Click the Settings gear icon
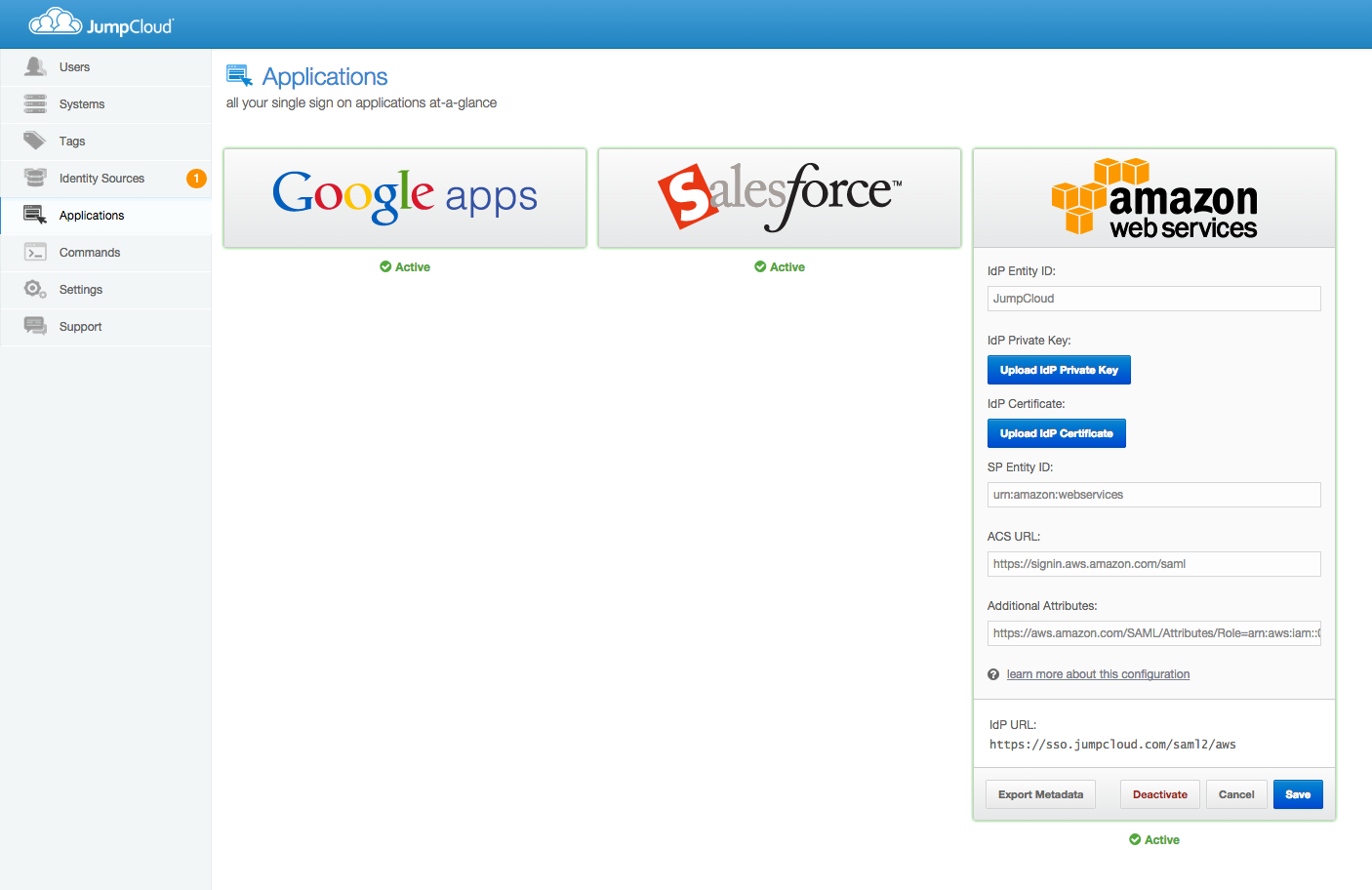1372x890 pixels. [35, 289]
